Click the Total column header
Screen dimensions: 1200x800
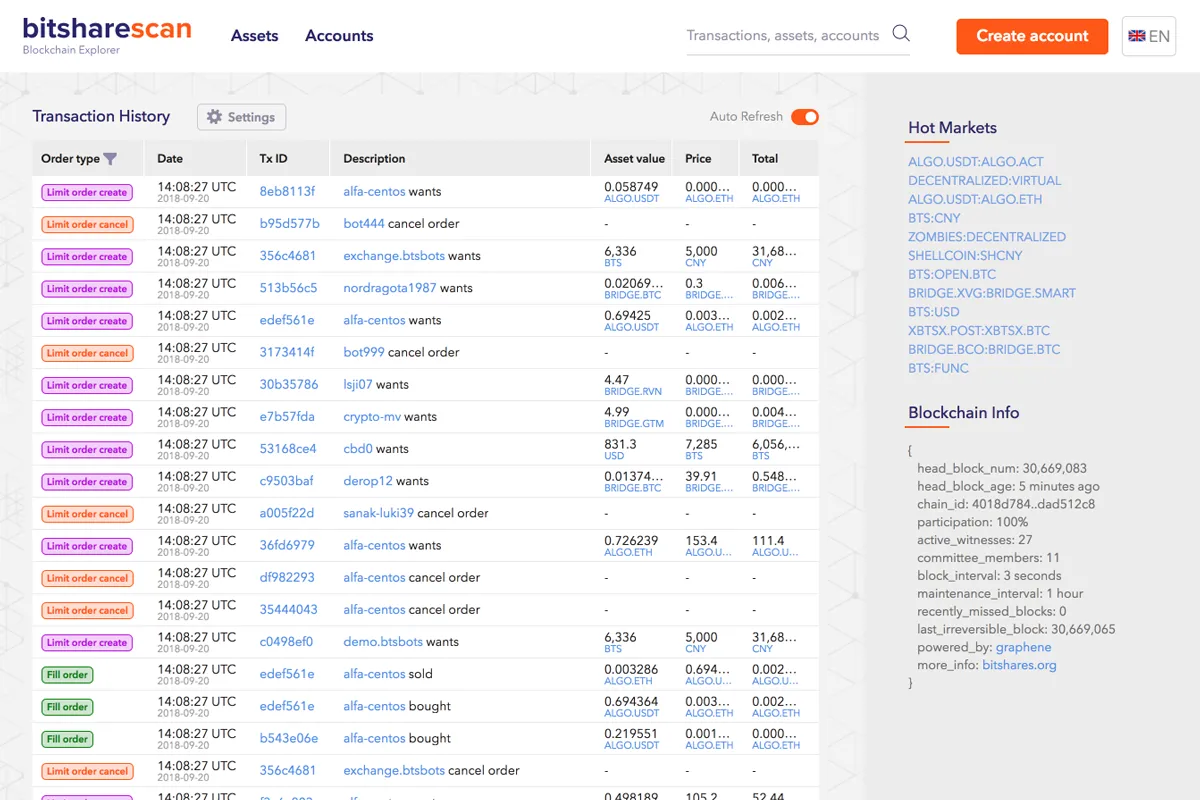765,159
